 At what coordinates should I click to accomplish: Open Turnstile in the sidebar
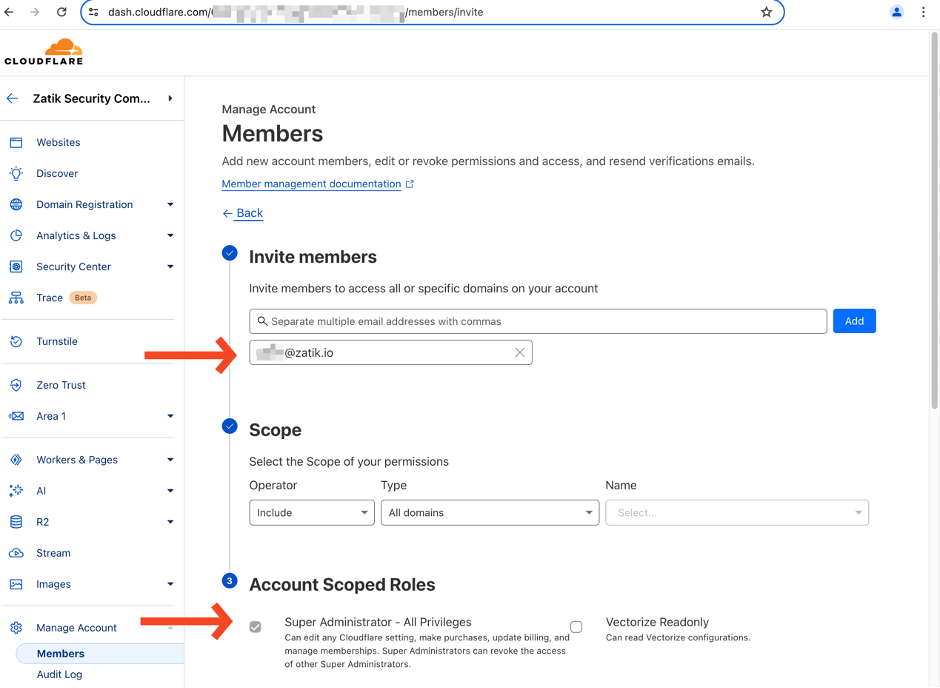pos(57,342)
